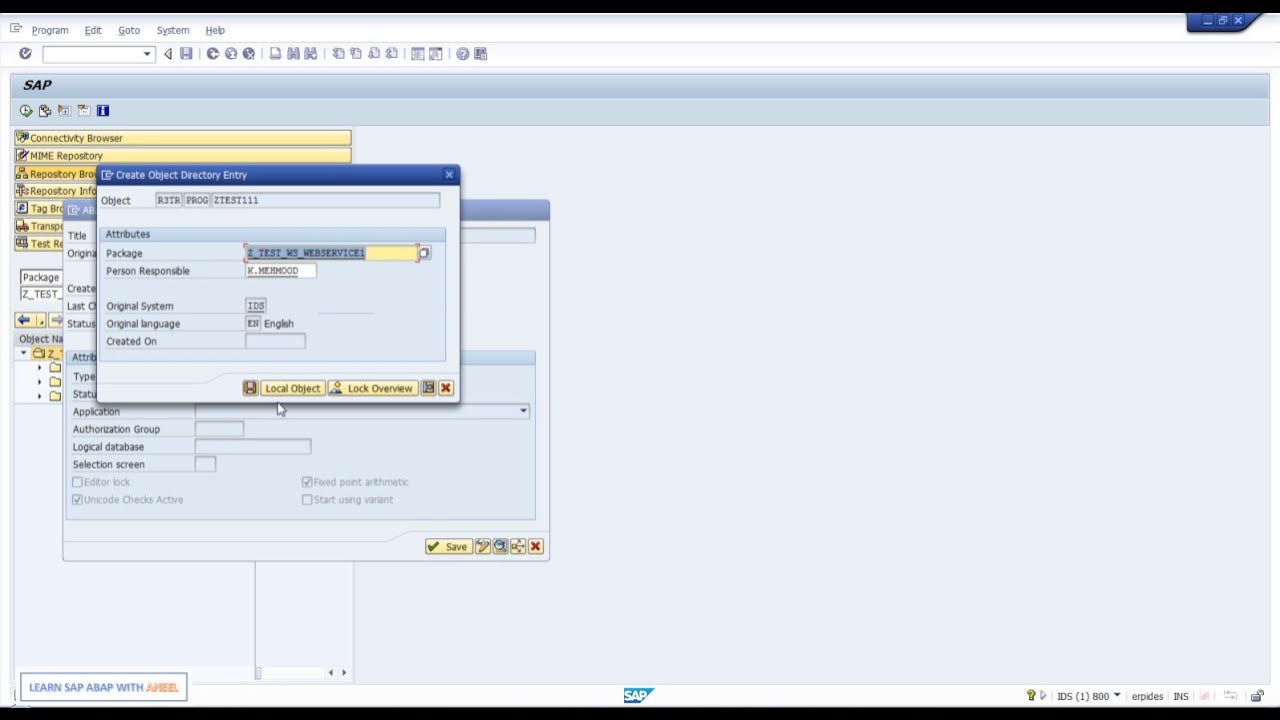This screenshot has width=1280, height=720.
Task: Click the Lock Overview button
Action: click(x=372, y=388)
